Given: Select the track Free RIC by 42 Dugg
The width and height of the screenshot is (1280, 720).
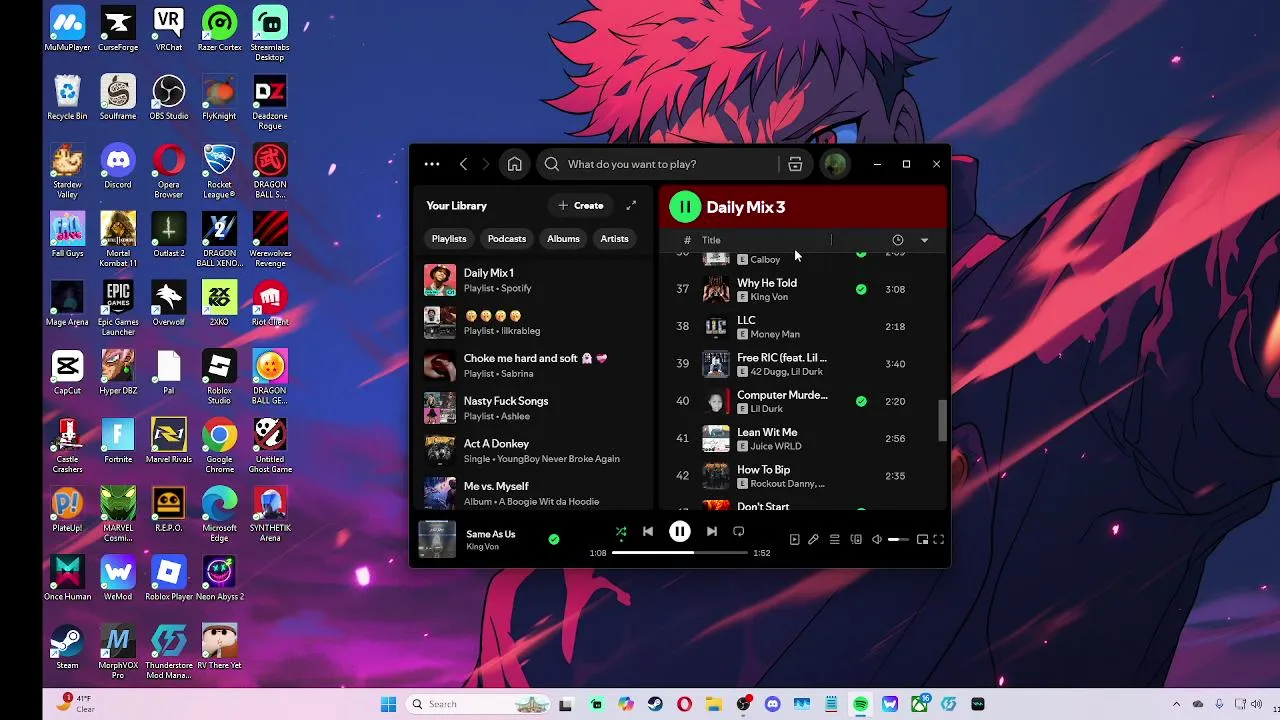Looking at the screenshot, I should (x=800, y=364).
